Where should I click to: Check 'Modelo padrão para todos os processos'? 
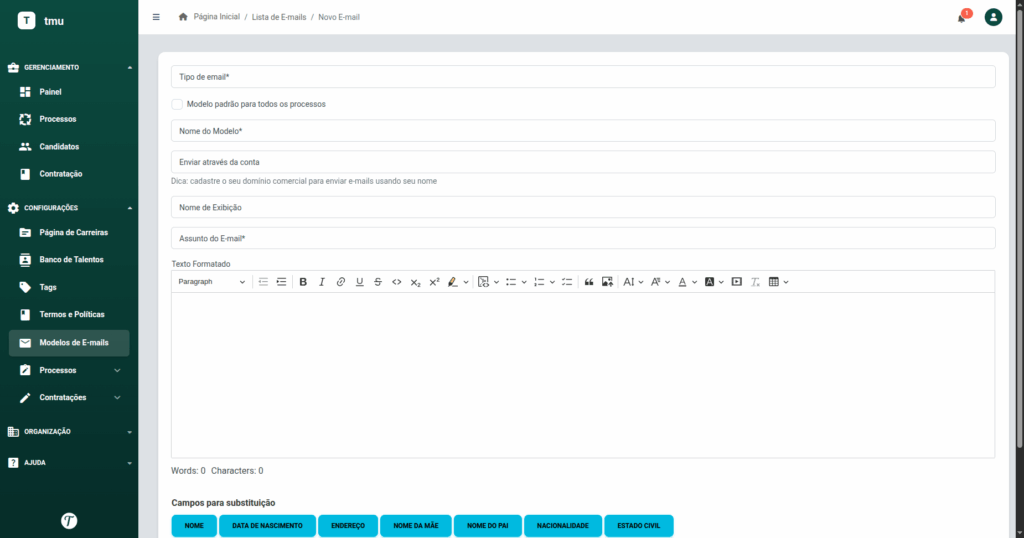click(177, 104)
